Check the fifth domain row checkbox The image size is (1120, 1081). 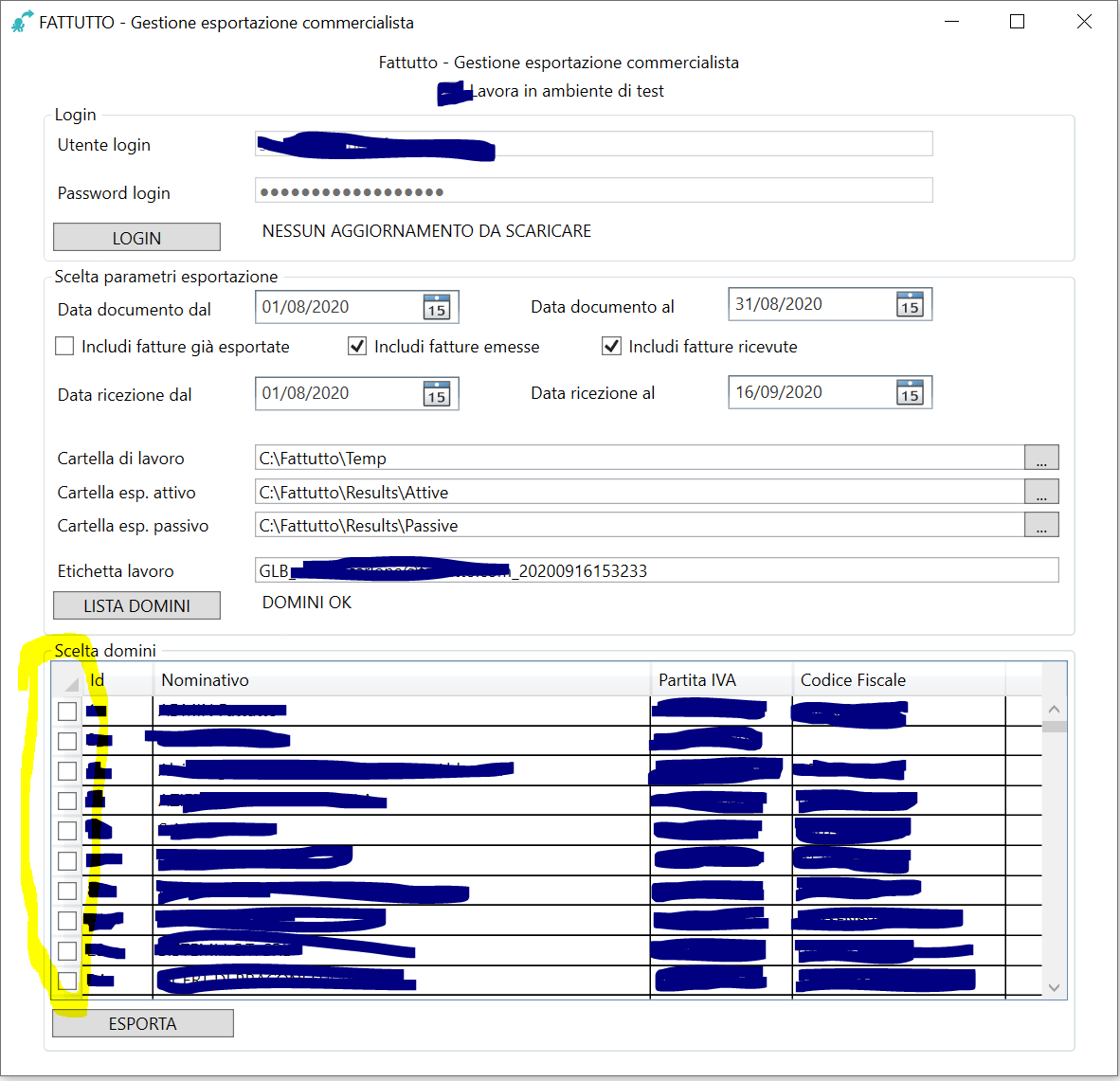coord(67,831)
